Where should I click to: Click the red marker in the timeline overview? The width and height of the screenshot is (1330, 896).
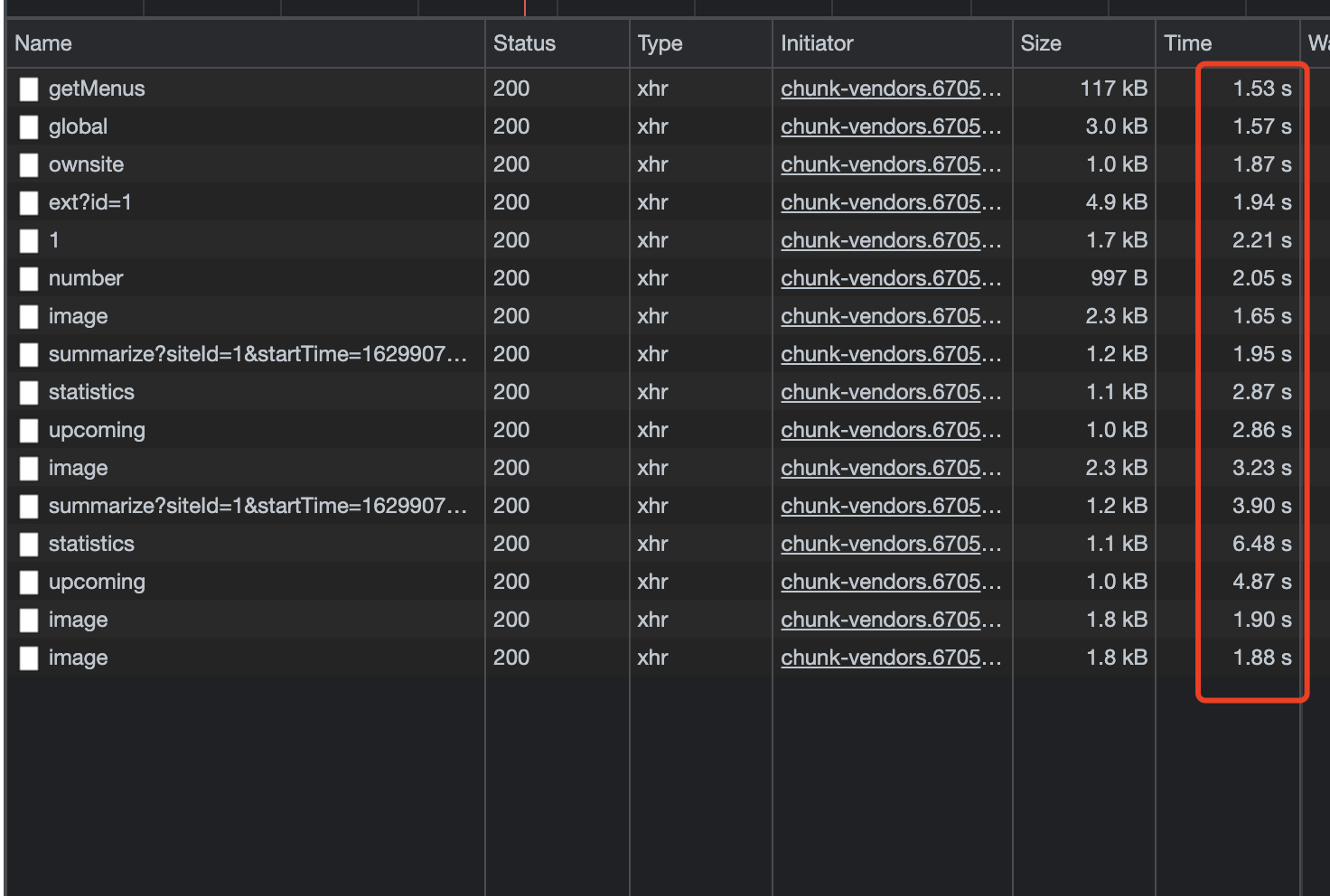pyautogui.click(x=524, y=7)
